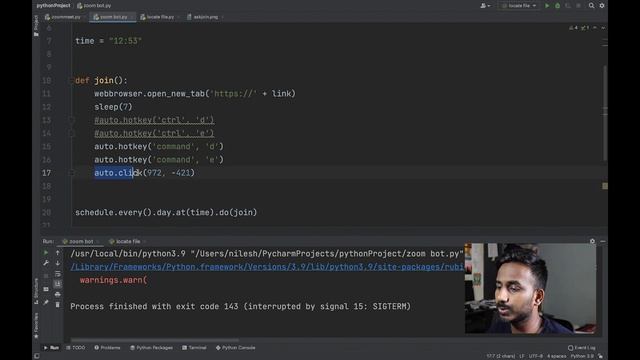Open the Problems tool window
This screenshot has width=640, height=360.
click(107, 348)
